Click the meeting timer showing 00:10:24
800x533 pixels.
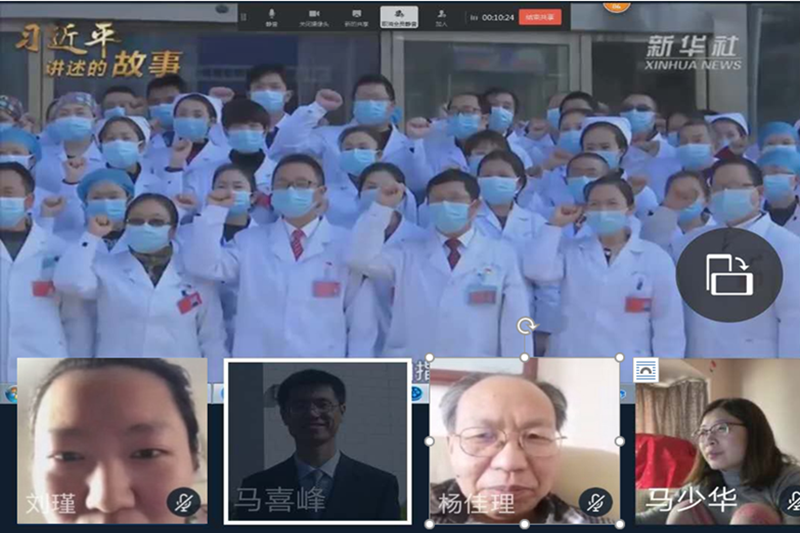(497, 17)
